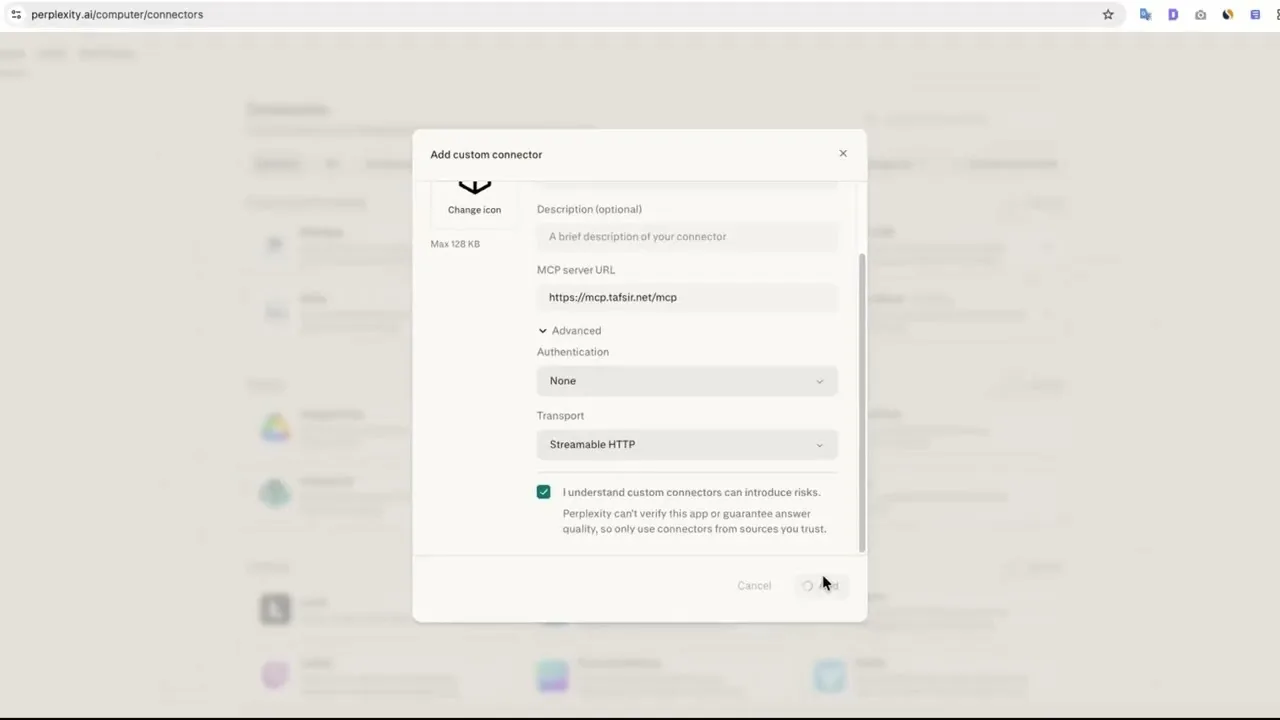Bookmark this page with the star icon

[1108, 14]
